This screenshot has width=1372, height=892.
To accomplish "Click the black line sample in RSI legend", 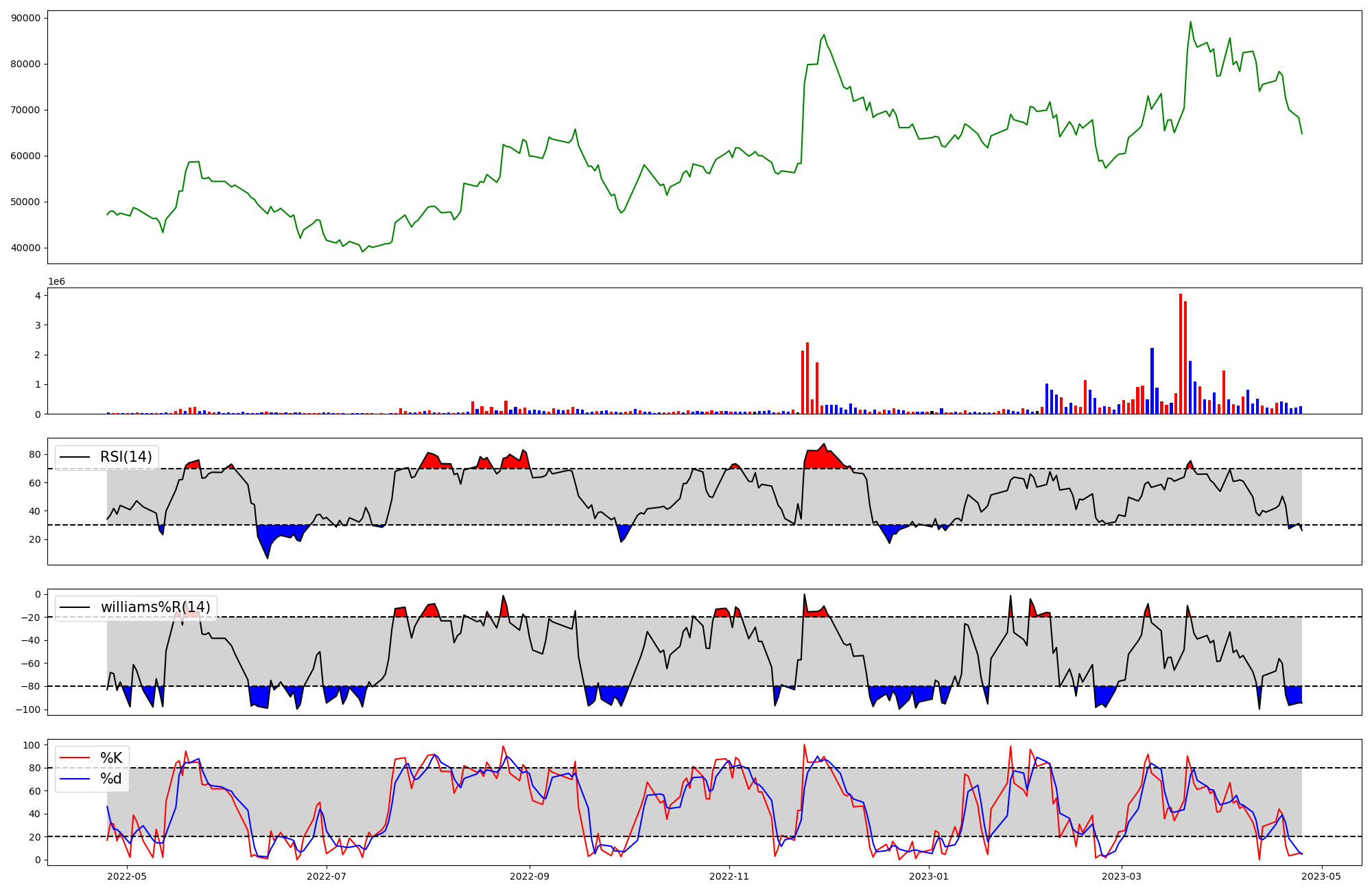I will [75, 458].
